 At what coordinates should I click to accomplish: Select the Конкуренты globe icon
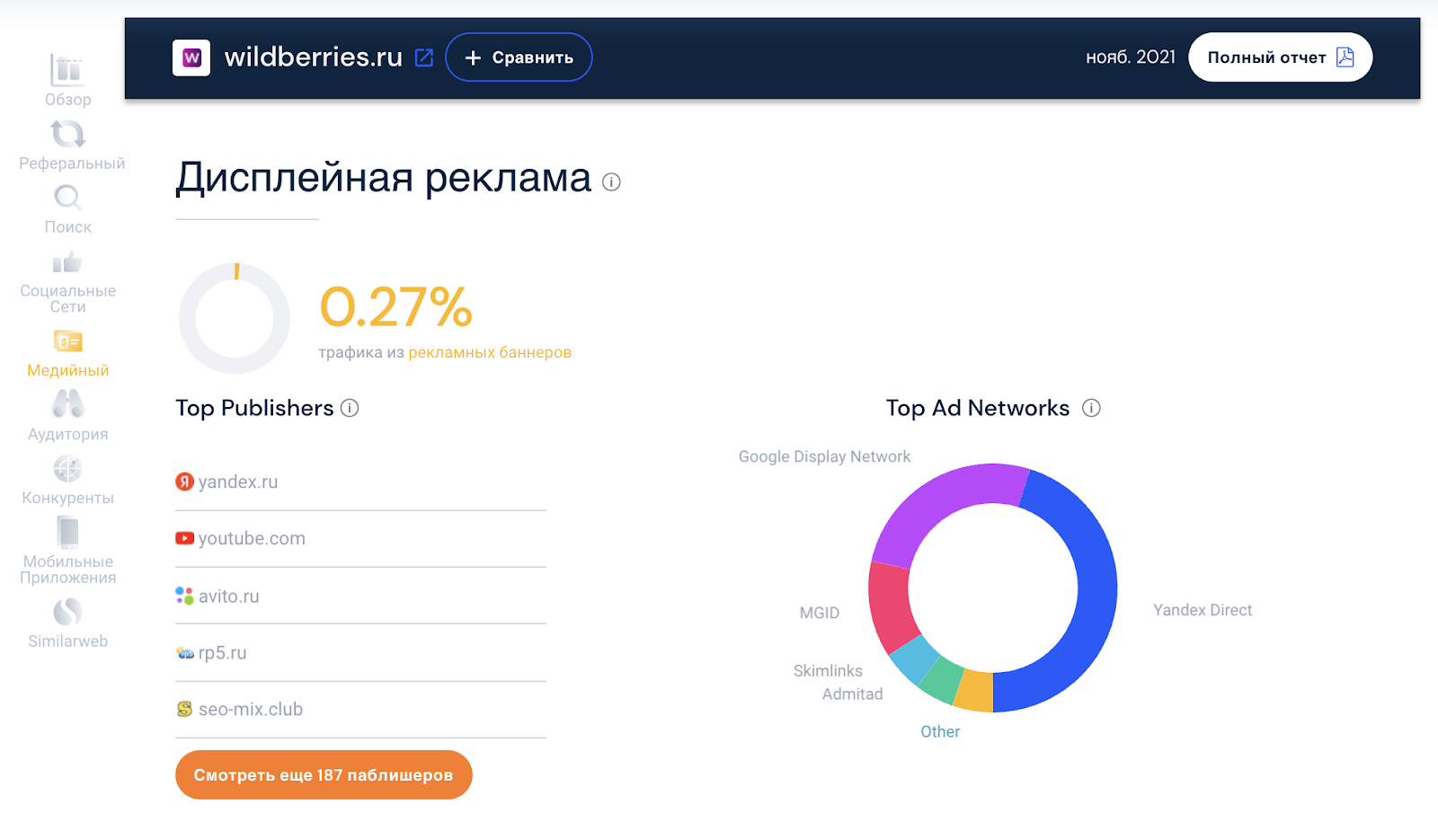tap(67, 468)
